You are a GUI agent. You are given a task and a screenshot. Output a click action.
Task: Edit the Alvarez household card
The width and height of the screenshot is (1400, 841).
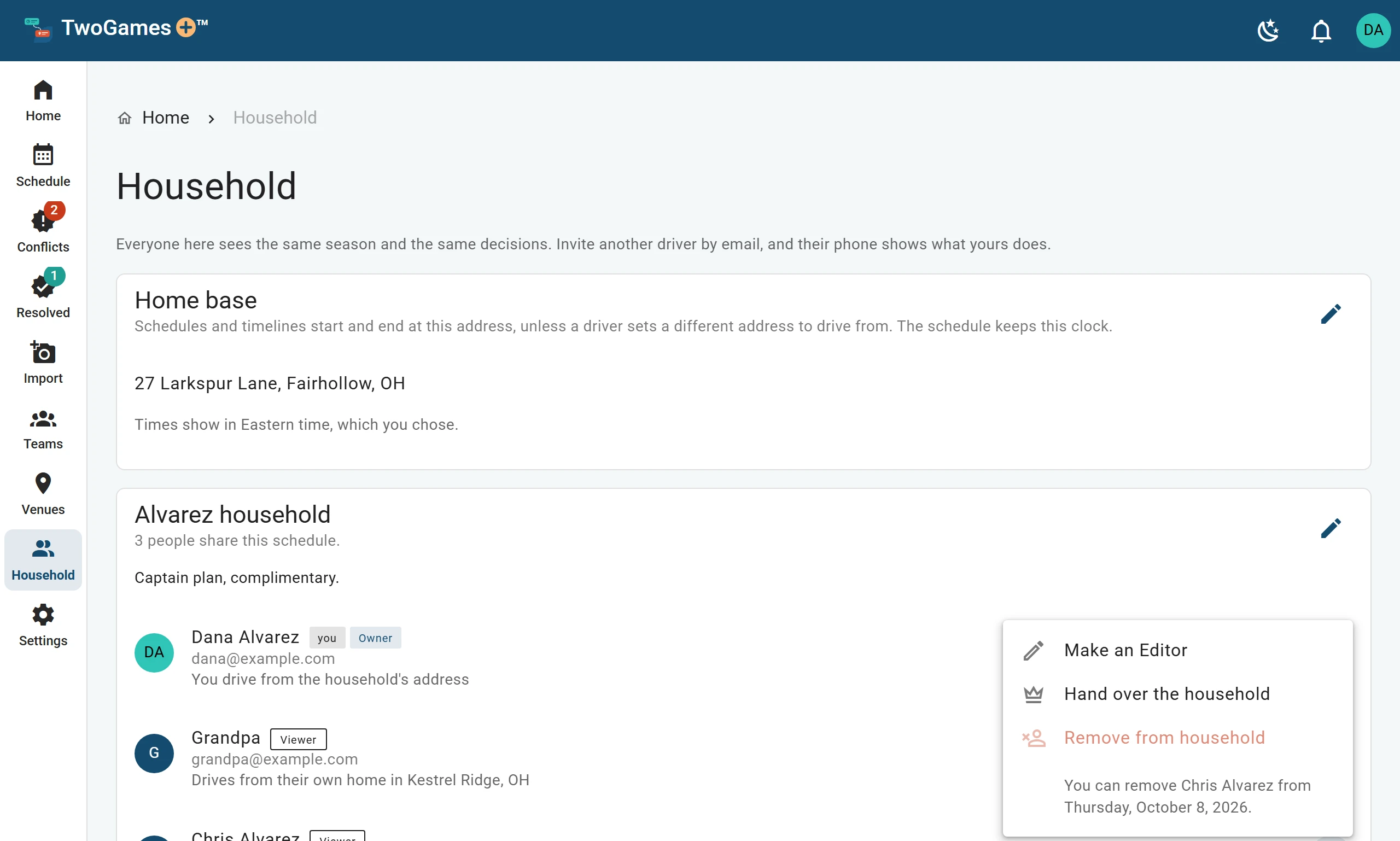pos(1331,528)
